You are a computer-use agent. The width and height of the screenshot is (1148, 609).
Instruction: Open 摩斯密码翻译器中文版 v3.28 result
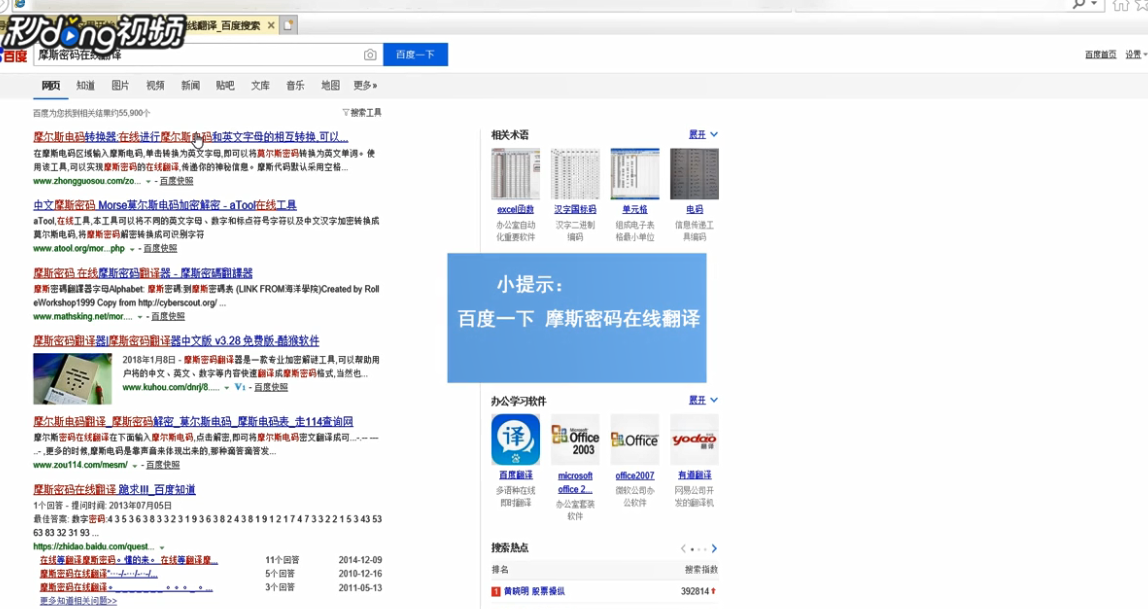coord(176,340)
